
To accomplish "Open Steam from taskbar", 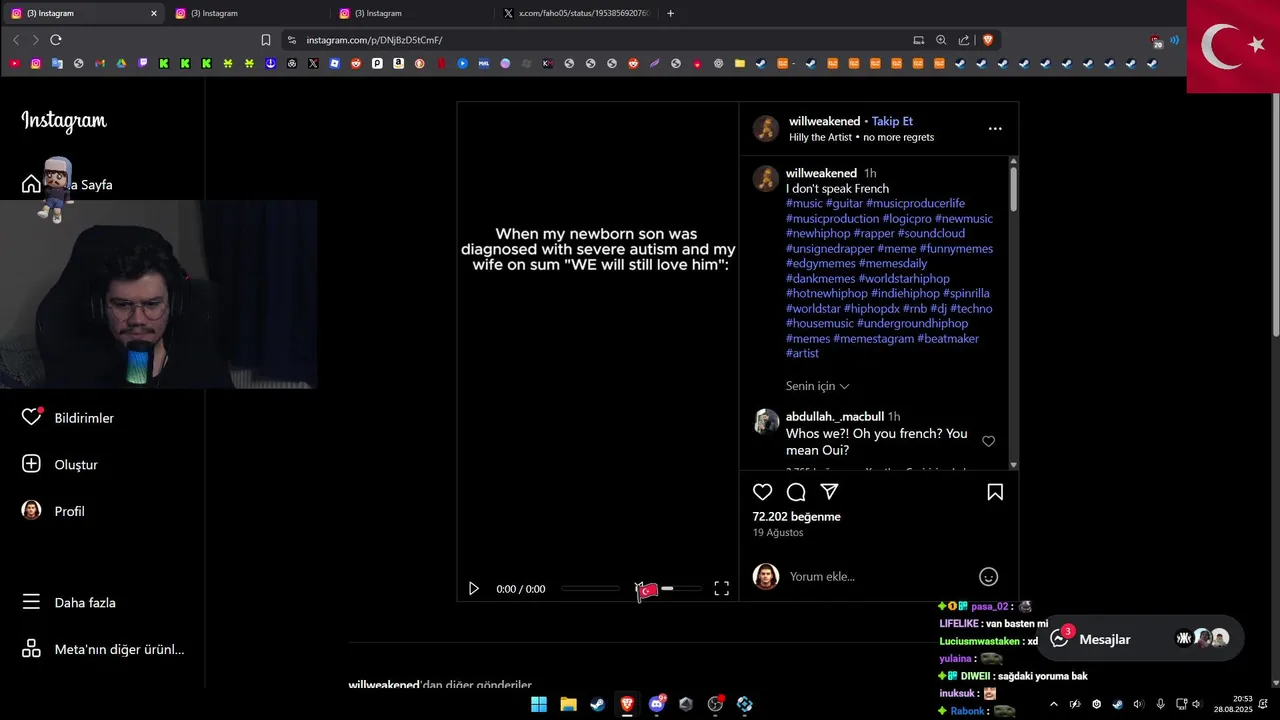I will [x=597, y=704].
